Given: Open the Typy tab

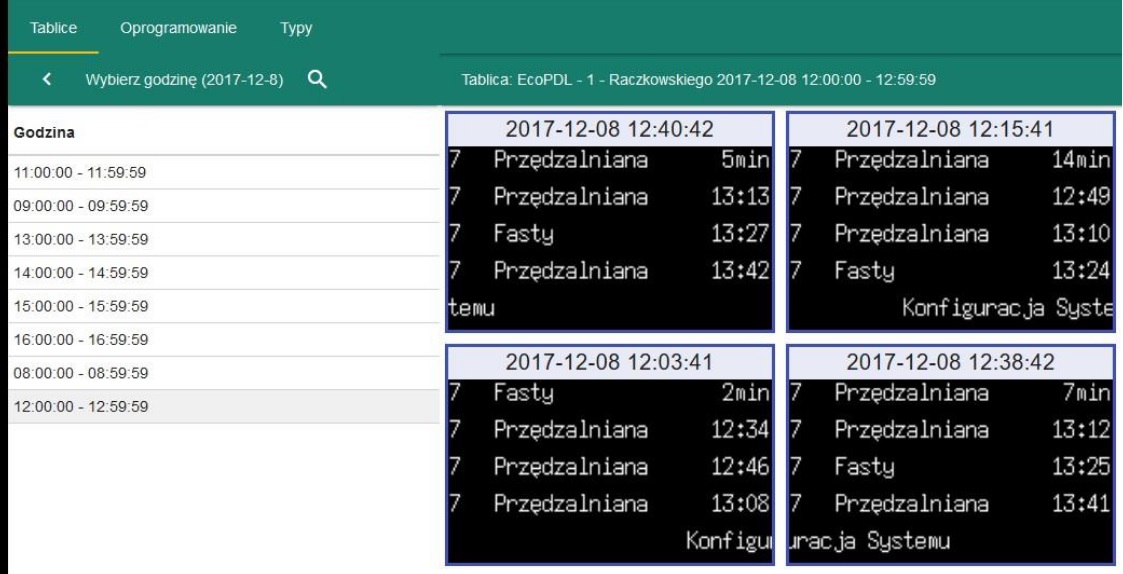Looking at the screenshot, I should click(296, 29).
